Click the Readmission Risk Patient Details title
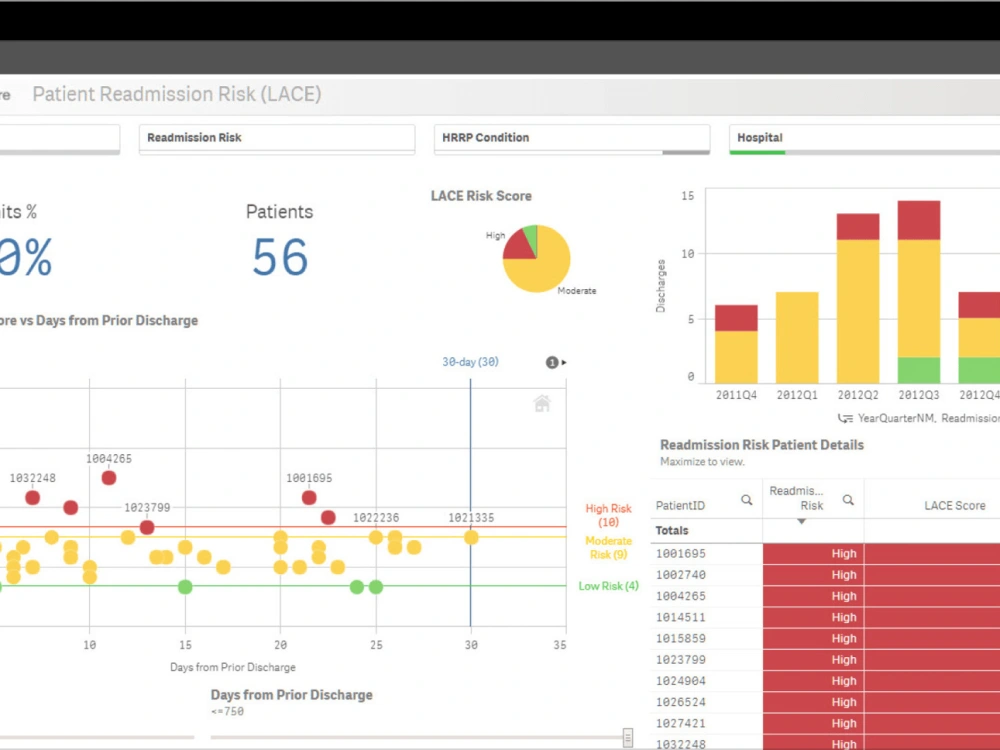The width and height of the screenshot is (1000, 750). click(x=761, y=445)
